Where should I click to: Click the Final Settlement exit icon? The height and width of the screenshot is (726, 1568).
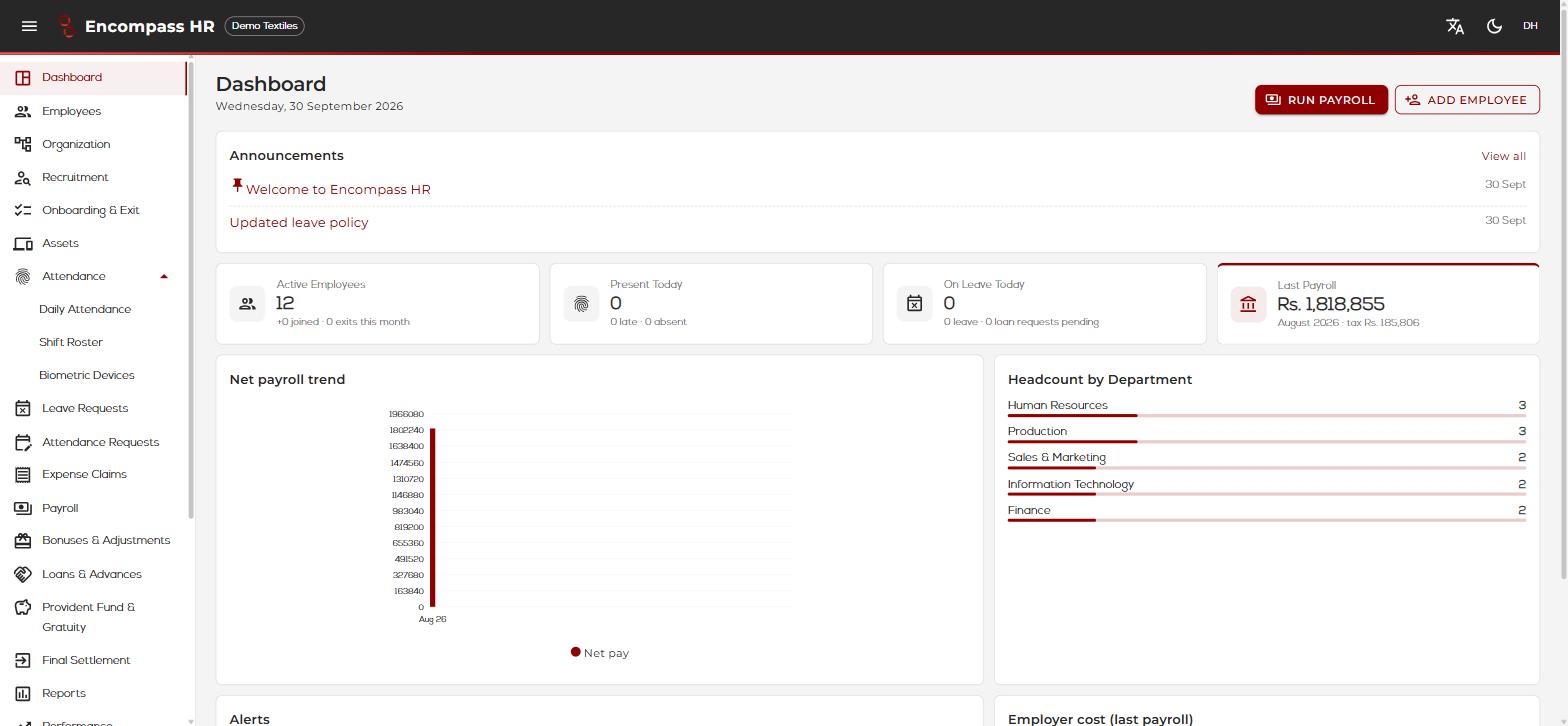[23, 661]
